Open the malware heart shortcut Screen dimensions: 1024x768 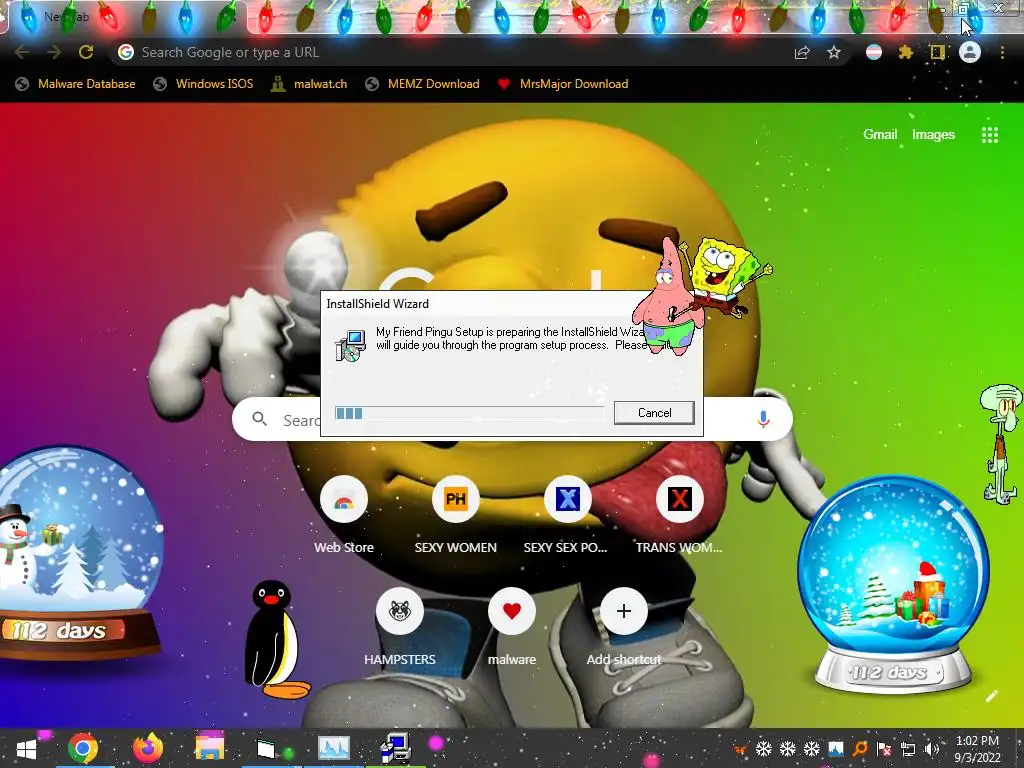coord(511,628)
